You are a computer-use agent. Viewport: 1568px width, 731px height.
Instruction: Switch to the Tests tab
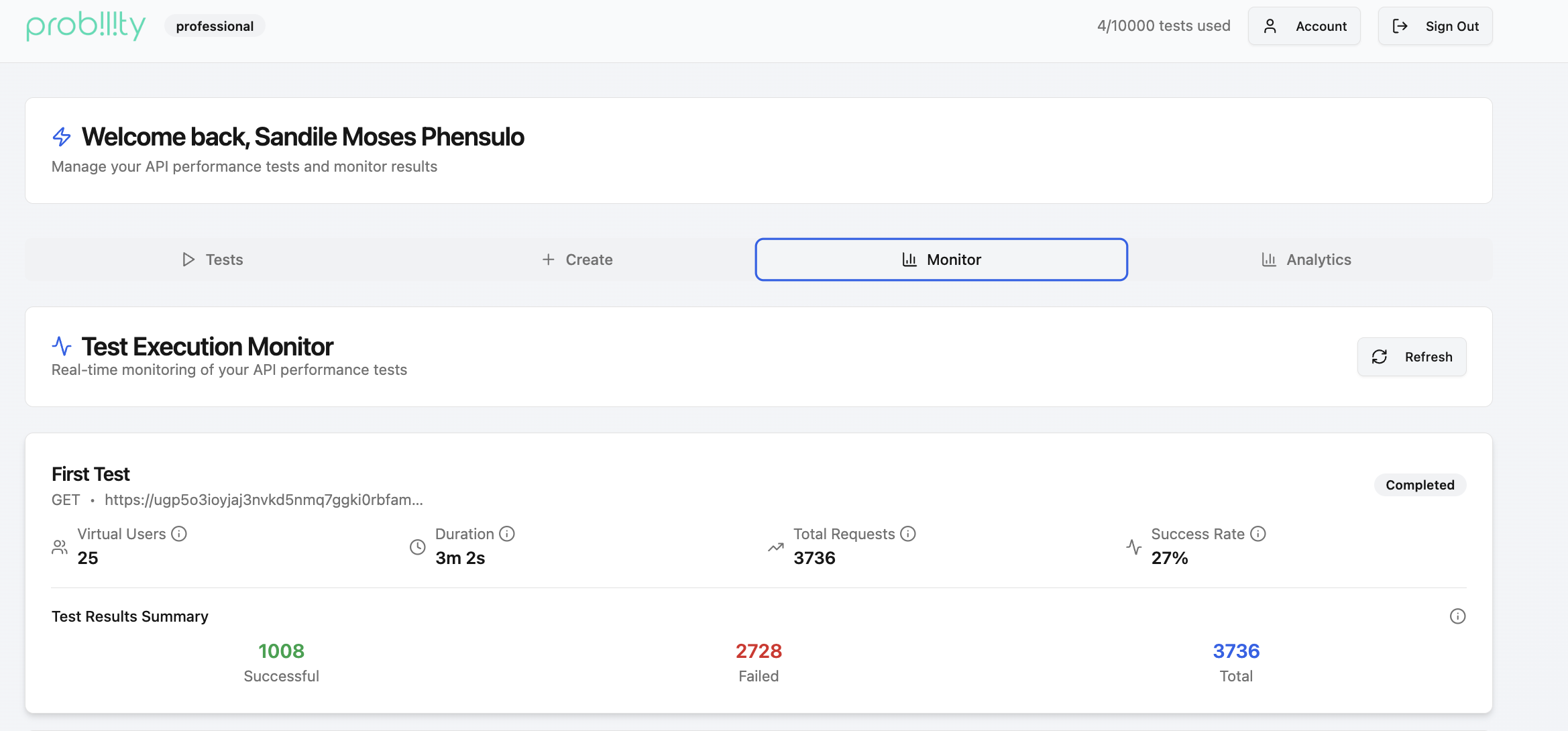(x=213, y=260)
